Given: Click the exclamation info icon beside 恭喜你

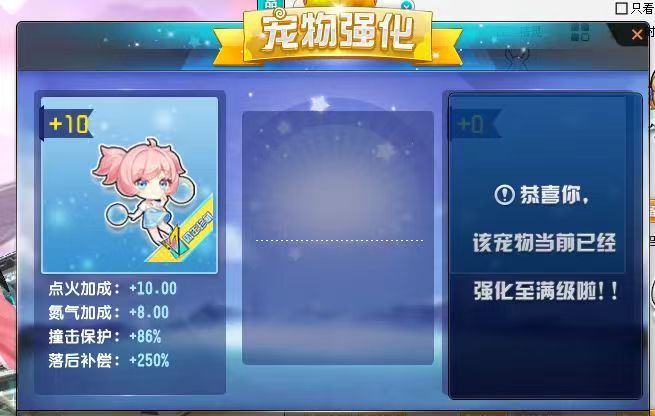Looking at the screenshot, I should (x=505, y=195).
